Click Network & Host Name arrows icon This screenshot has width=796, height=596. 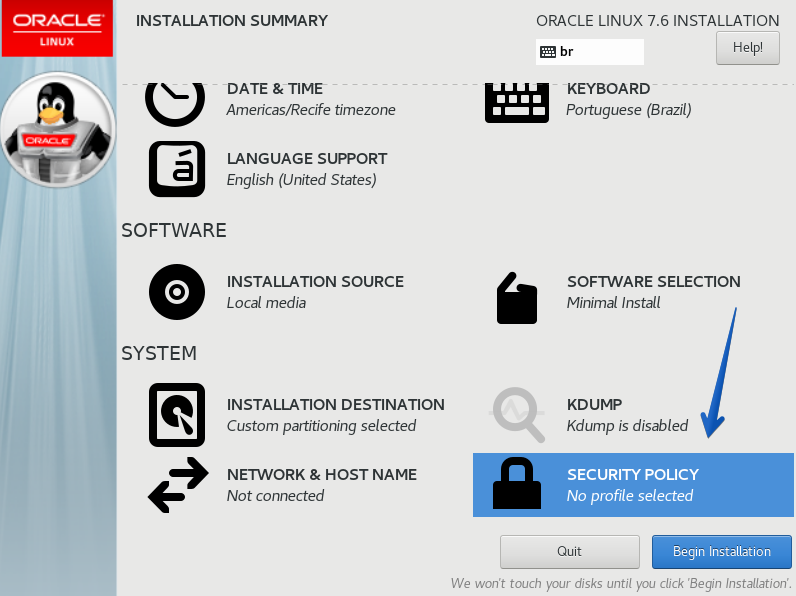tap(177, 484)
